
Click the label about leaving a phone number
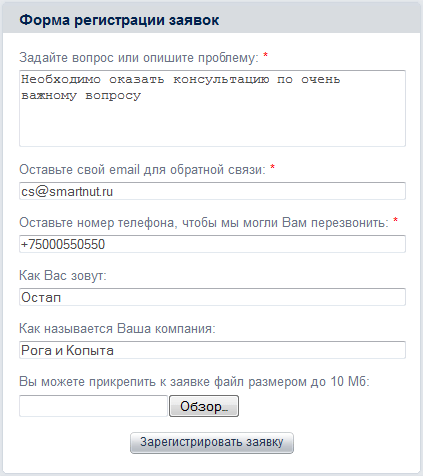point(204,223)
